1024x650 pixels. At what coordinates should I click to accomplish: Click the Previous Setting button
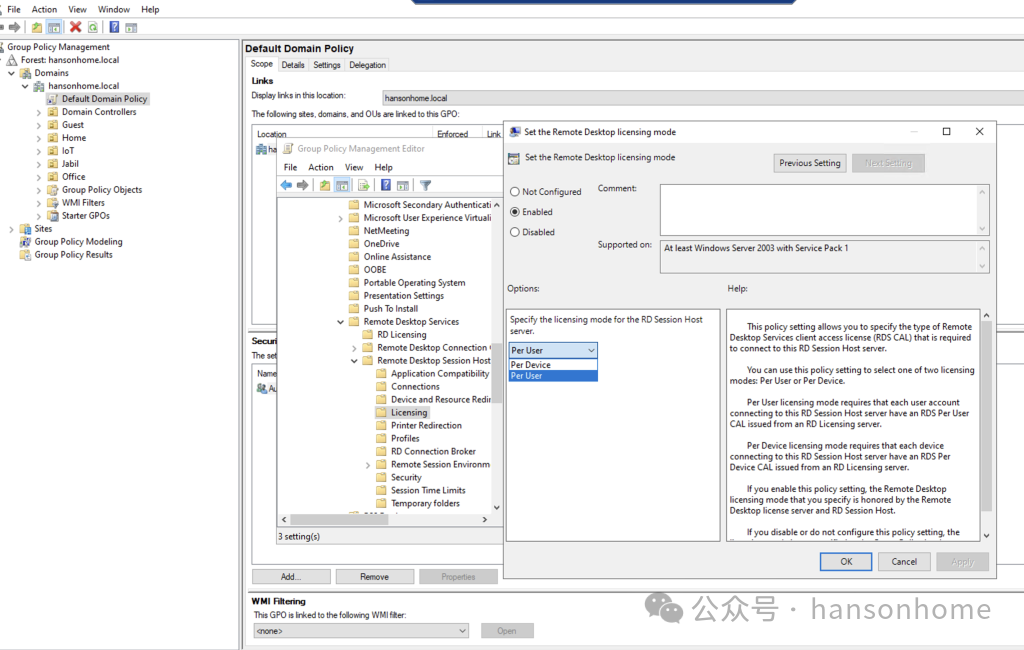(x=810, y=163)
